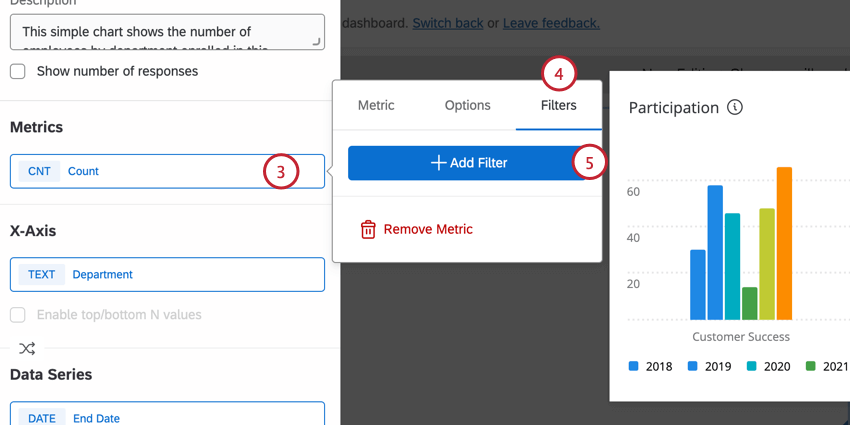Click the CNT badge on Count metric
Image resolution: width=850 pixels, height=425 pixels.
tap(39, 171)
